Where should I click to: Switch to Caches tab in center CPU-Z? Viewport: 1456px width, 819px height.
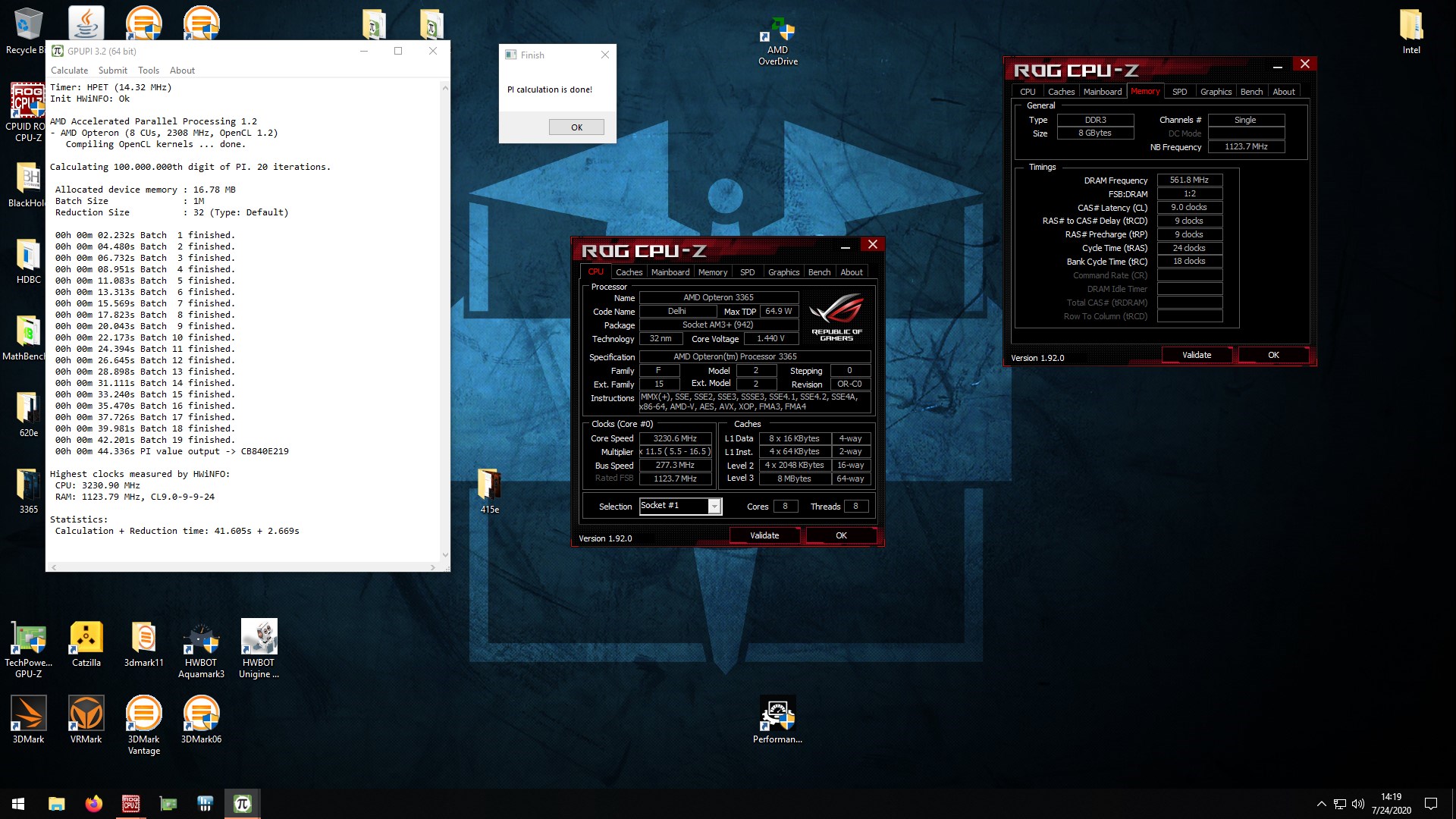point(629,272)
